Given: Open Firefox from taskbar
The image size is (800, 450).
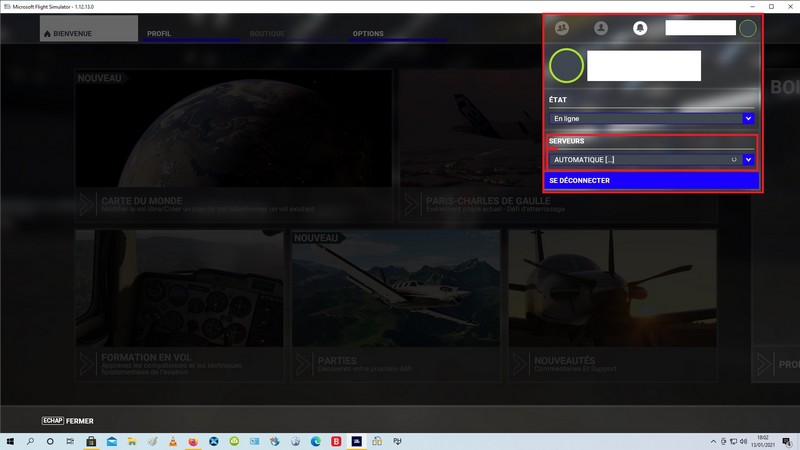Looking at the screenshot, I should pos(193,441).
